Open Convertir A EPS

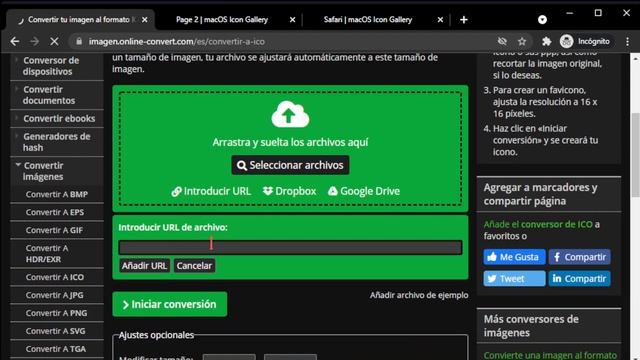tap(55, 212)
